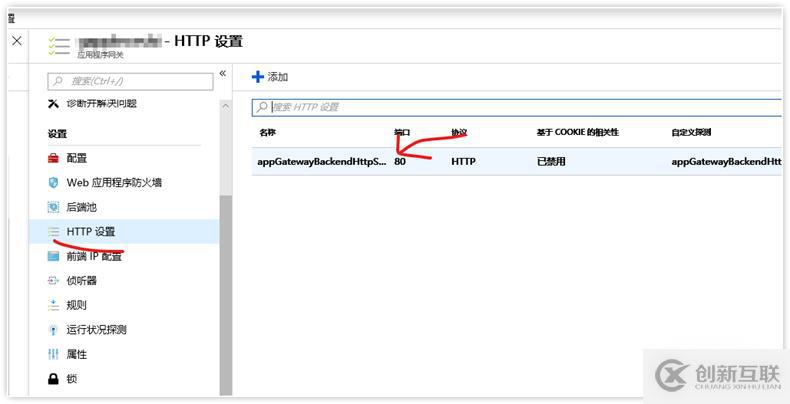This screenshot has width=790, height=404.
Task: Open the 属性 menu item
Action: 77,355
